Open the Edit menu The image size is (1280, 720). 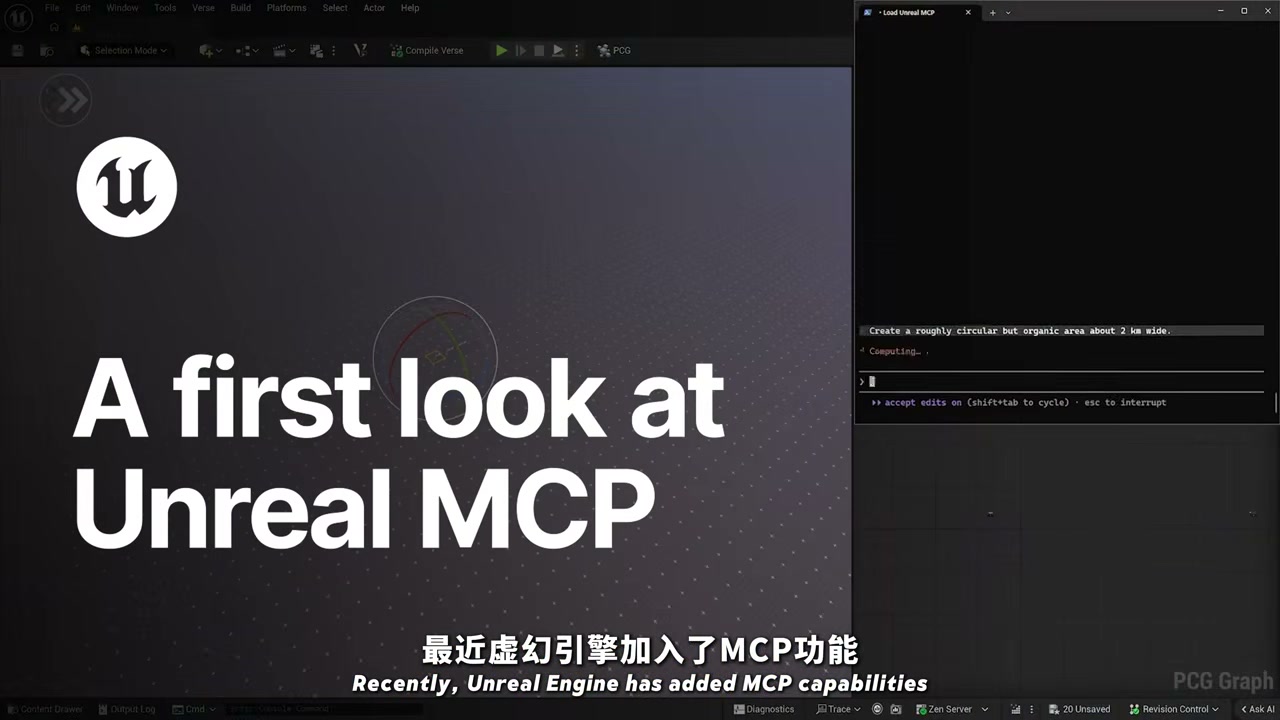83,8
